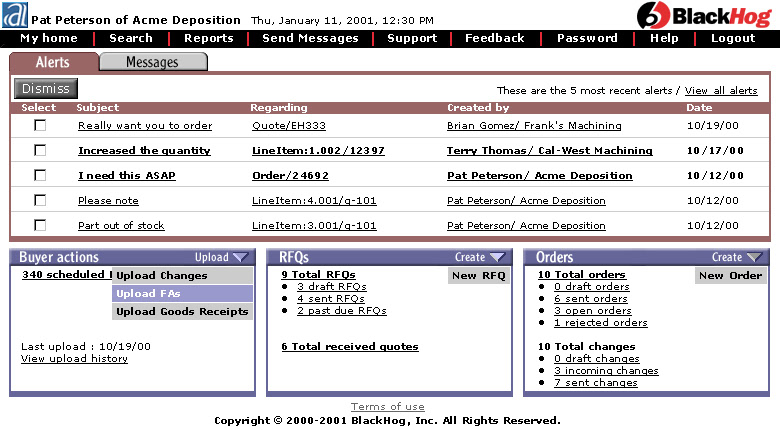Log out using the Logout item

click(733, 38)
